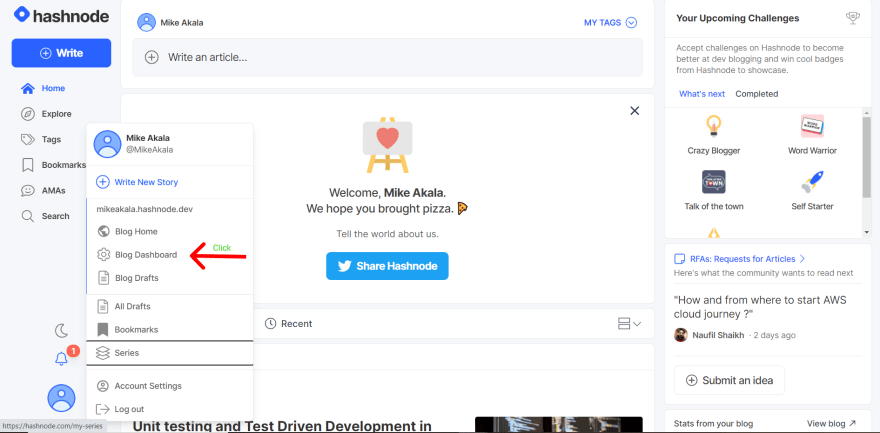The height and width of the screenshot is (433, 880).
Task: Click the Talk of the town badge
Action: click(714, 191)
